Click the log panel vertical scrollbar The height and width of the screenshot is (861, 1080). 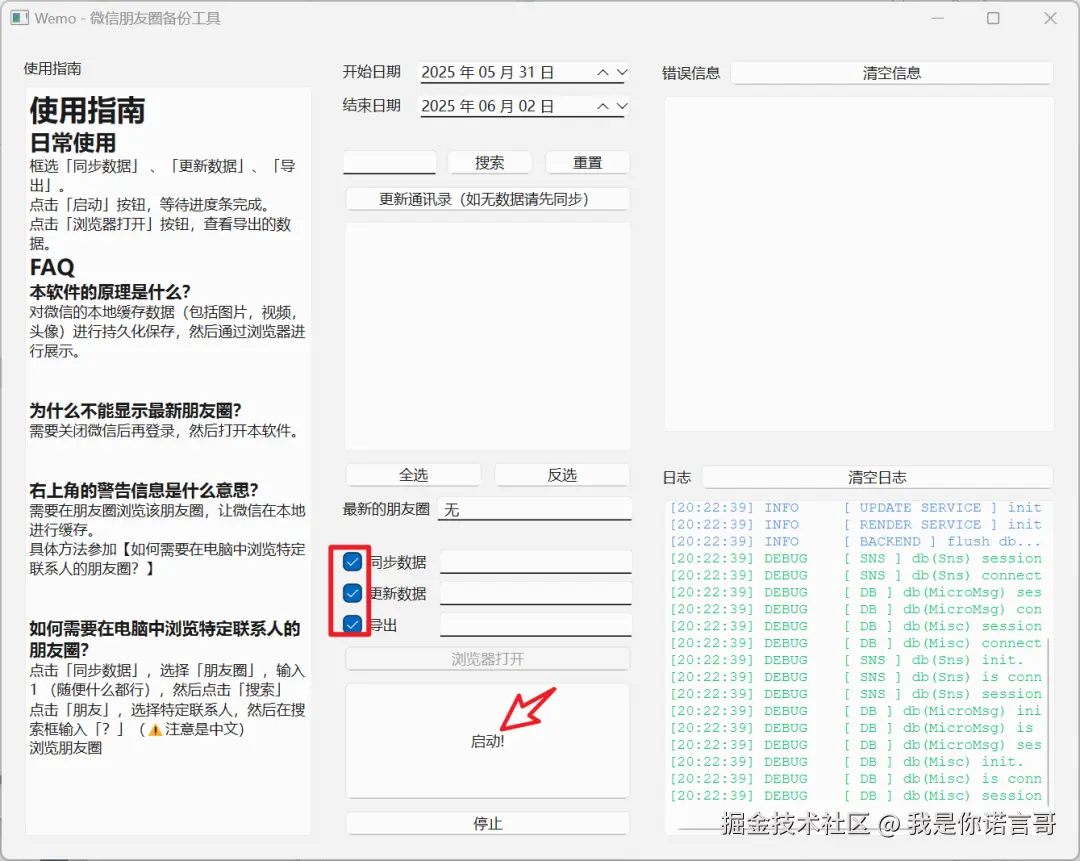click(x=1048, y=720)
